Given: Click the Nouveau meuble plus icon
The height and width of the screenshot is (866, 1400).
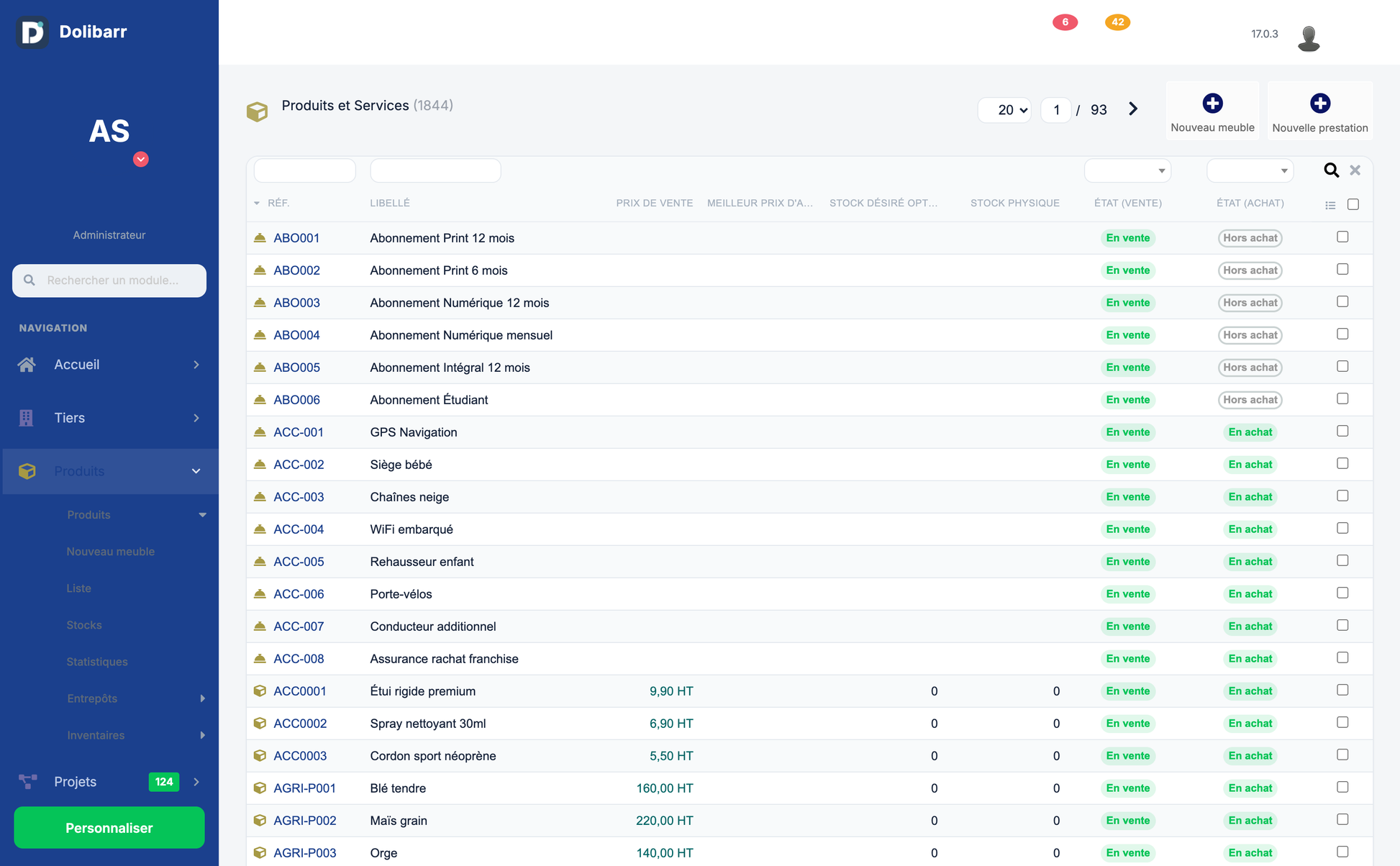Looking at the screenshot, I should pos(1212,104).
